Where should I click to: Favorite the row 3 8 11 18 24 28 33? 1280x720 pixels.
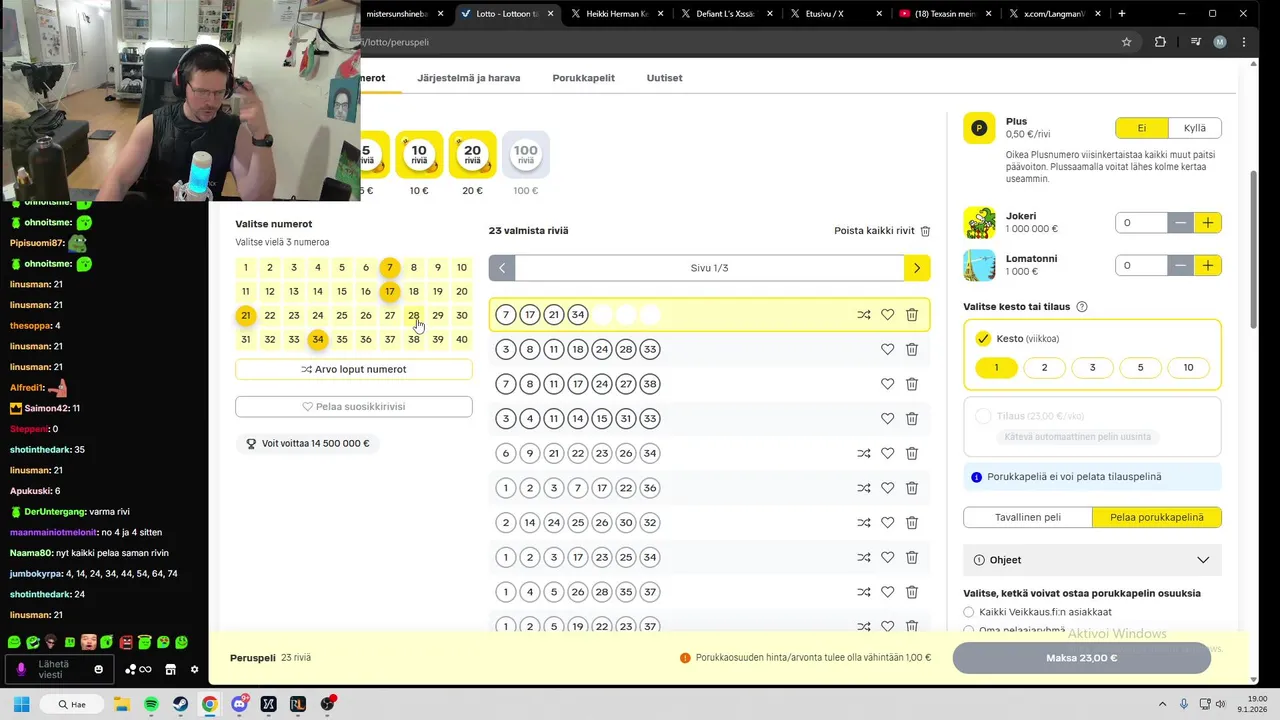click(887, 349)
